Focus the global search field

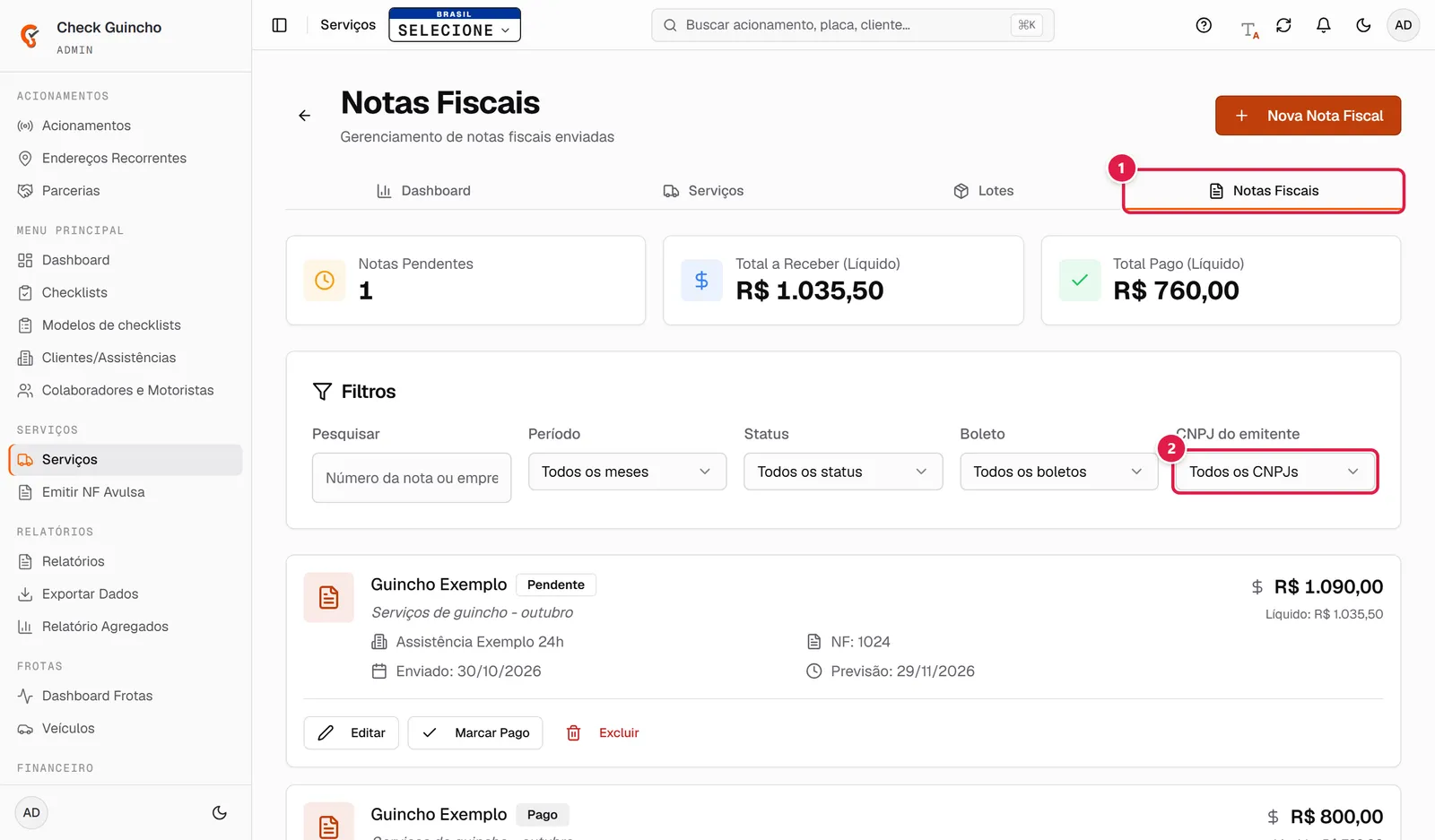point(853,25)
